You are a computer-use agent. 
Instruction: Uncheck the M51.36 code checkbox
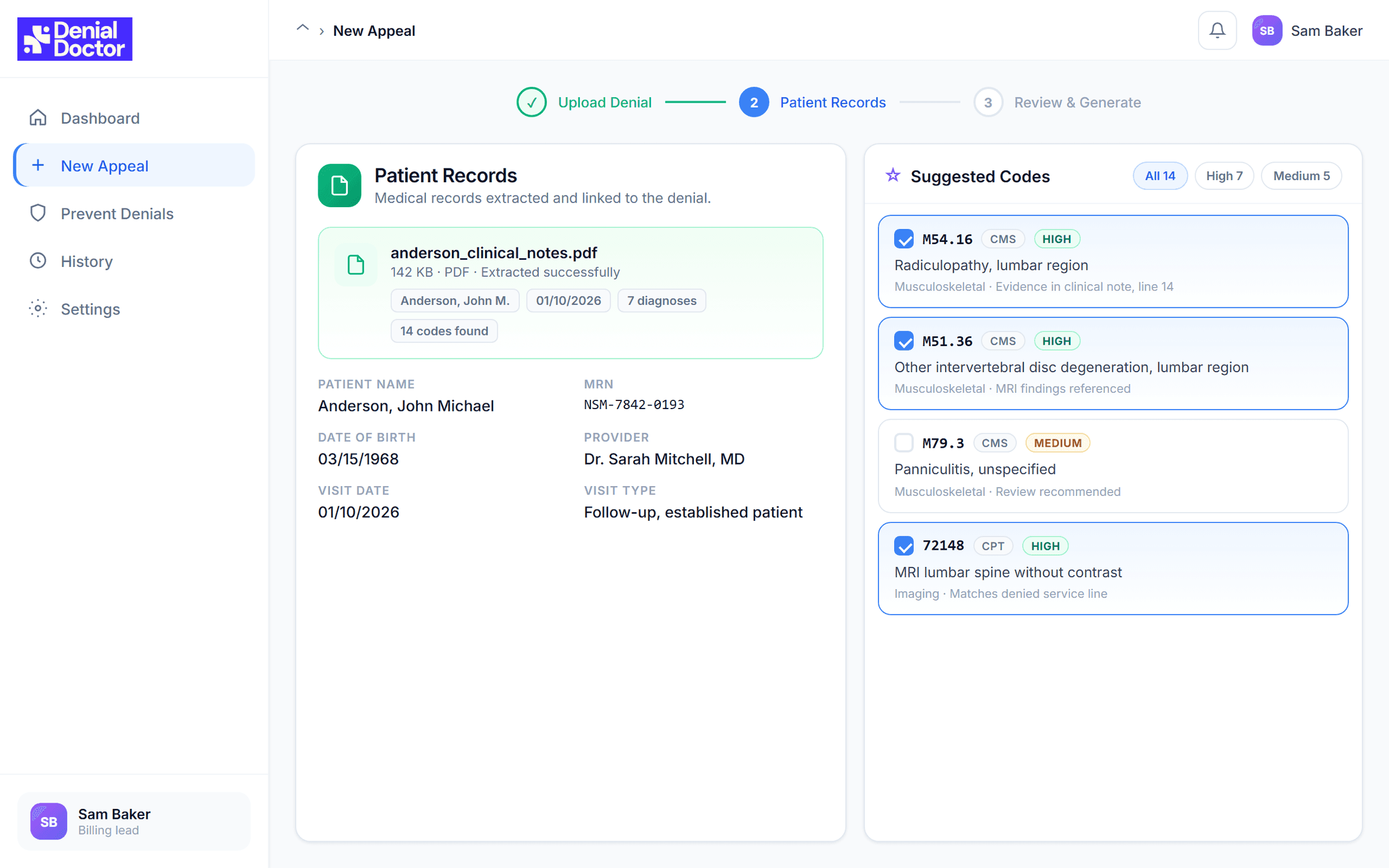[x=904, y=341]
